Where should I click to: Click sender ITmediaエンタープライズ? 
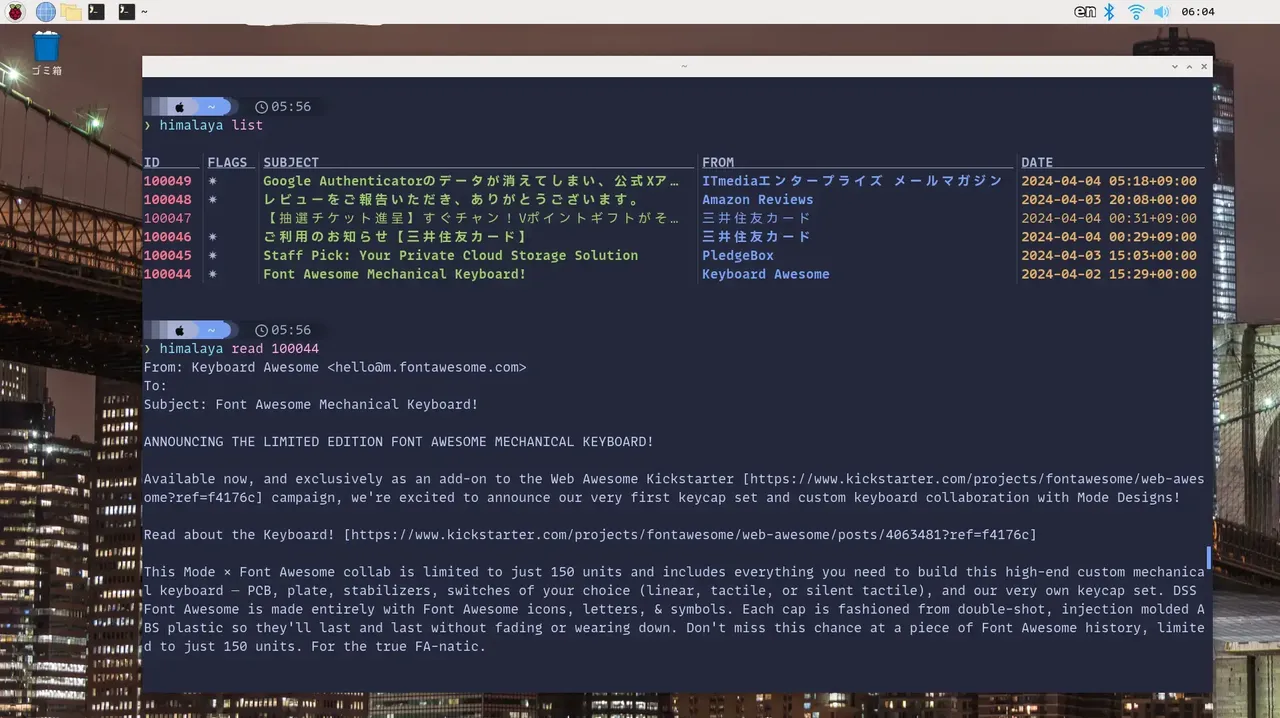tap(852, 181)
